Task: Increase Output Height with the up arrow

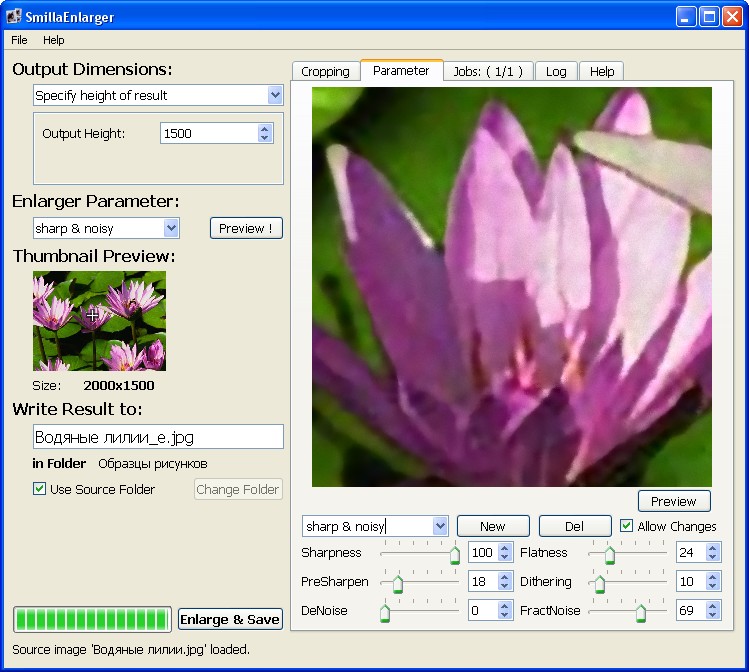Action: (x=265, y=128)
